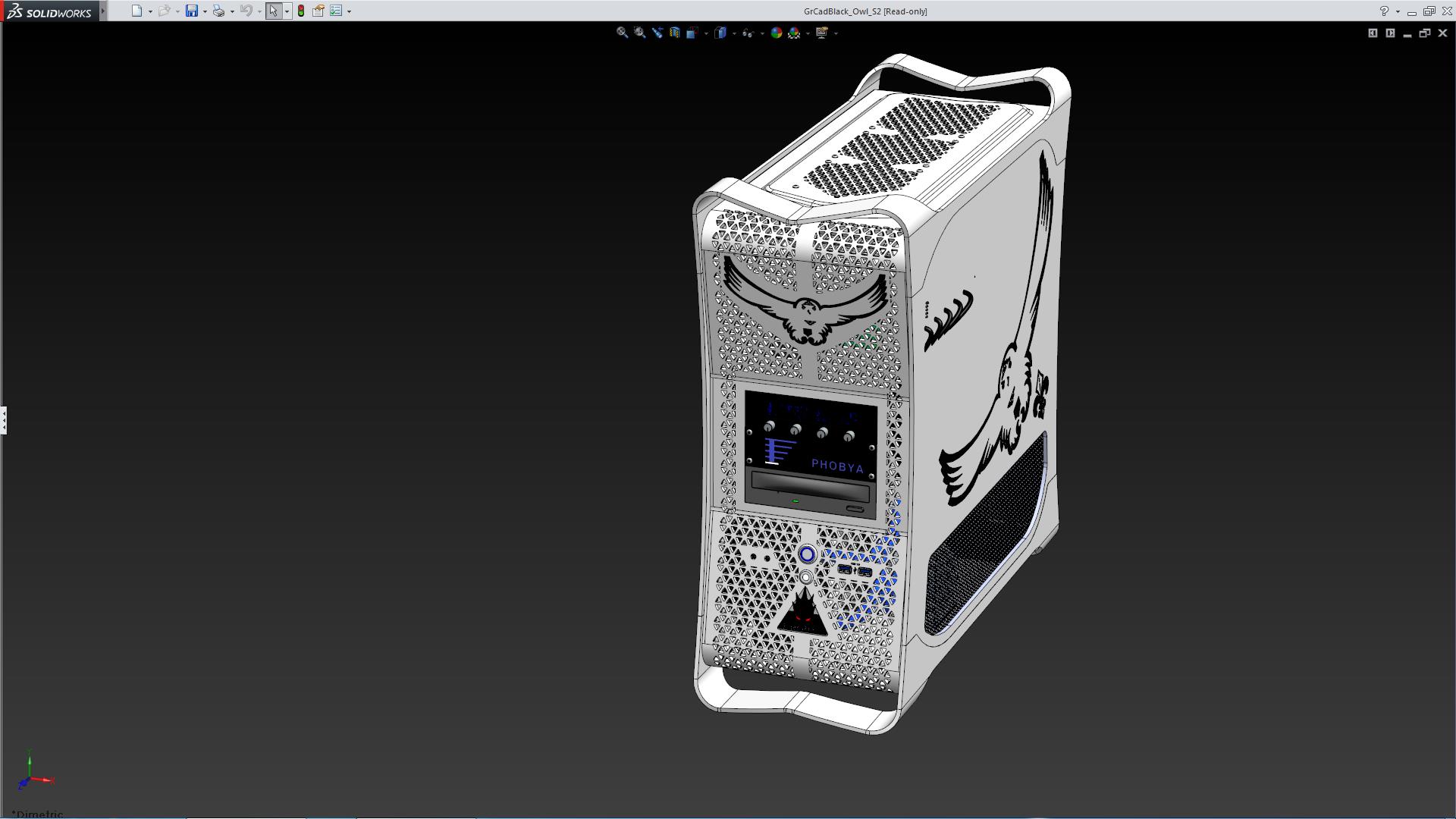Open File Properties icon
This screenshot has height=819, width=1456.
point(318,11)
